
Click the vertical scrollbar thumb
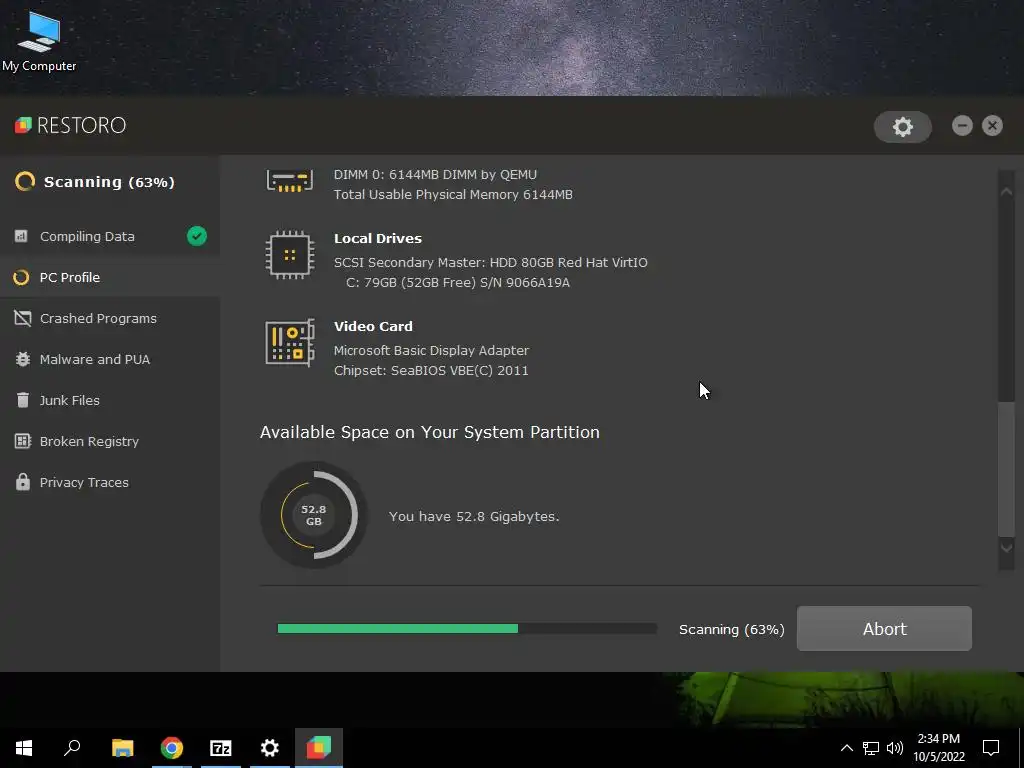coord(1006,468)
